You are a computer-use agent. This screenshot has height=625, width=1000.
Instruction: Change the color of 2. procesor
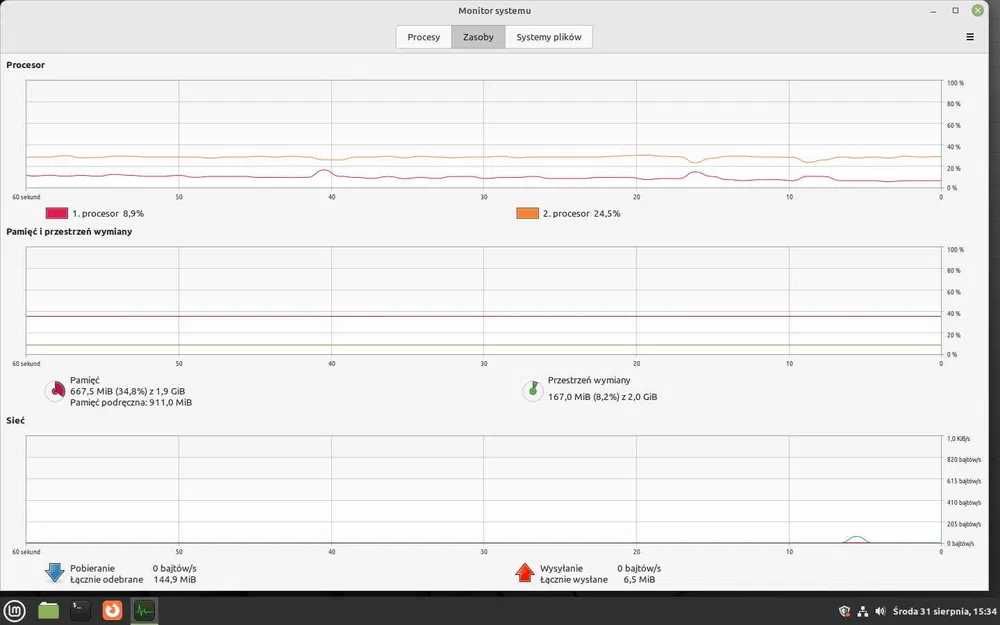[x=527, y=214]
